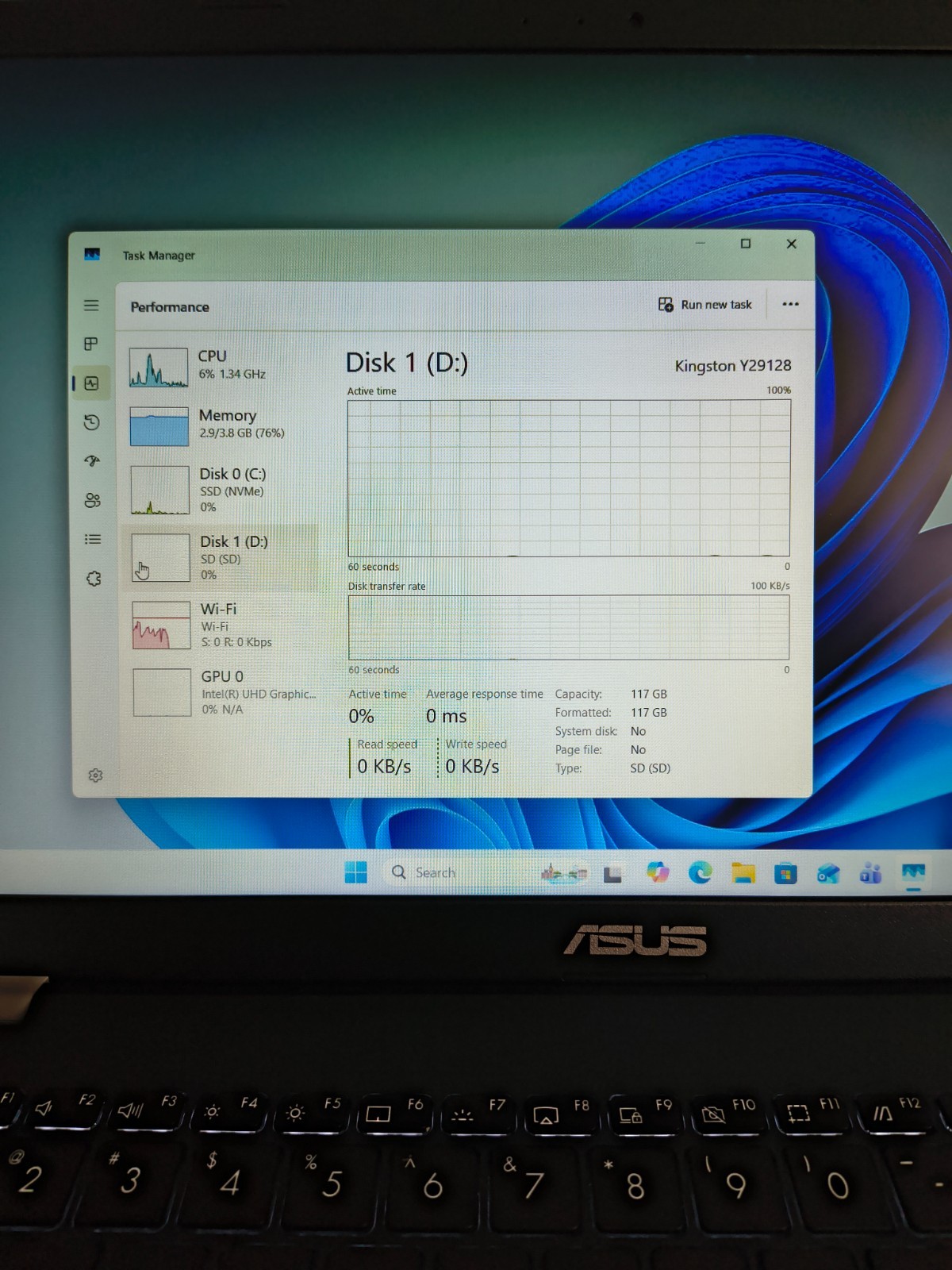
Task: Open the Task Manager hamburger navigation menu
Action: (91, 306)
